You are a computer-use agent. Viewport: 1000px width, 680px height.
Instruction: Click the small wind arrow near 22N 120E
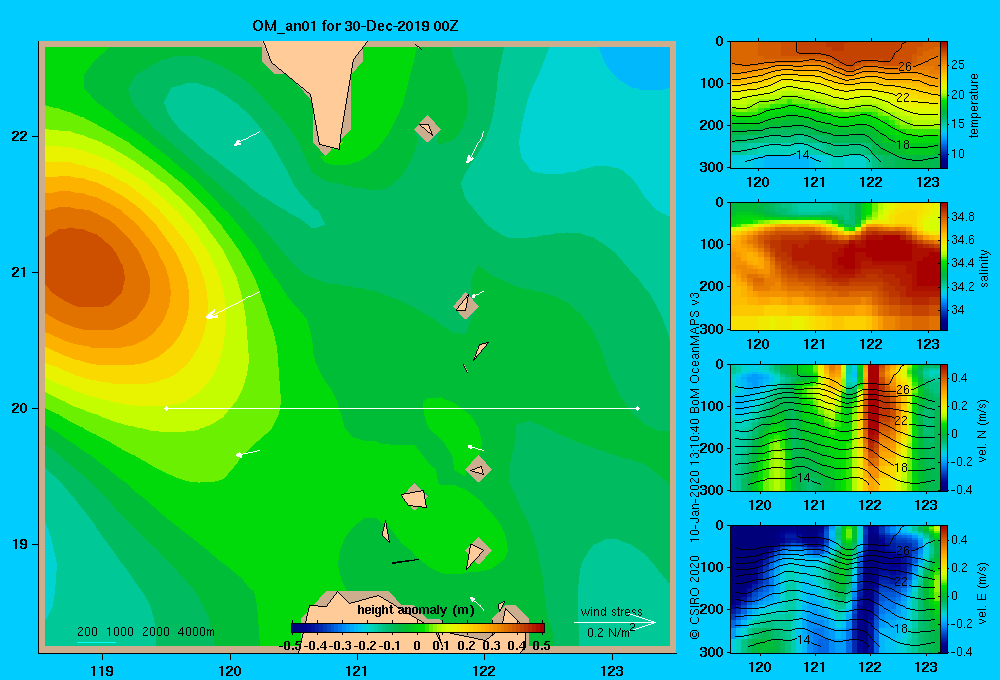pos(247,138)
